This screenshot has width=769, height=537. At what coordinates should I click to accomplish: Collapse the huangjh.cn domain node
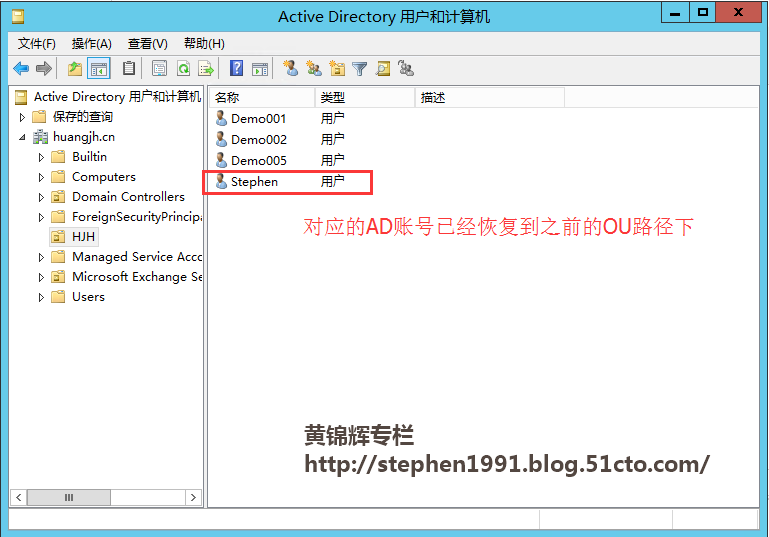coord(22,137)
